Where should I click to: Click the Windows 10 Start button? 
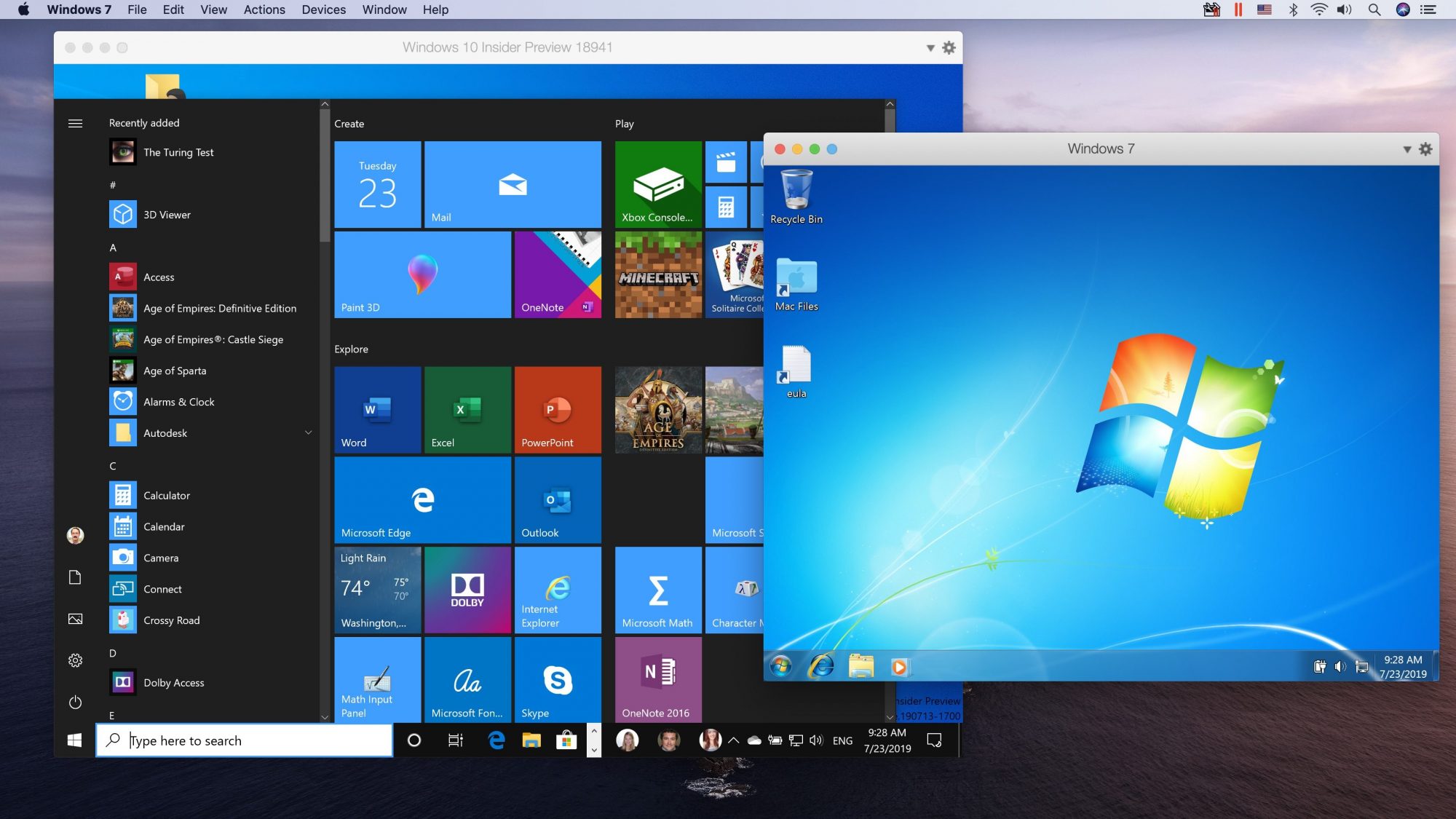(74, 740)
